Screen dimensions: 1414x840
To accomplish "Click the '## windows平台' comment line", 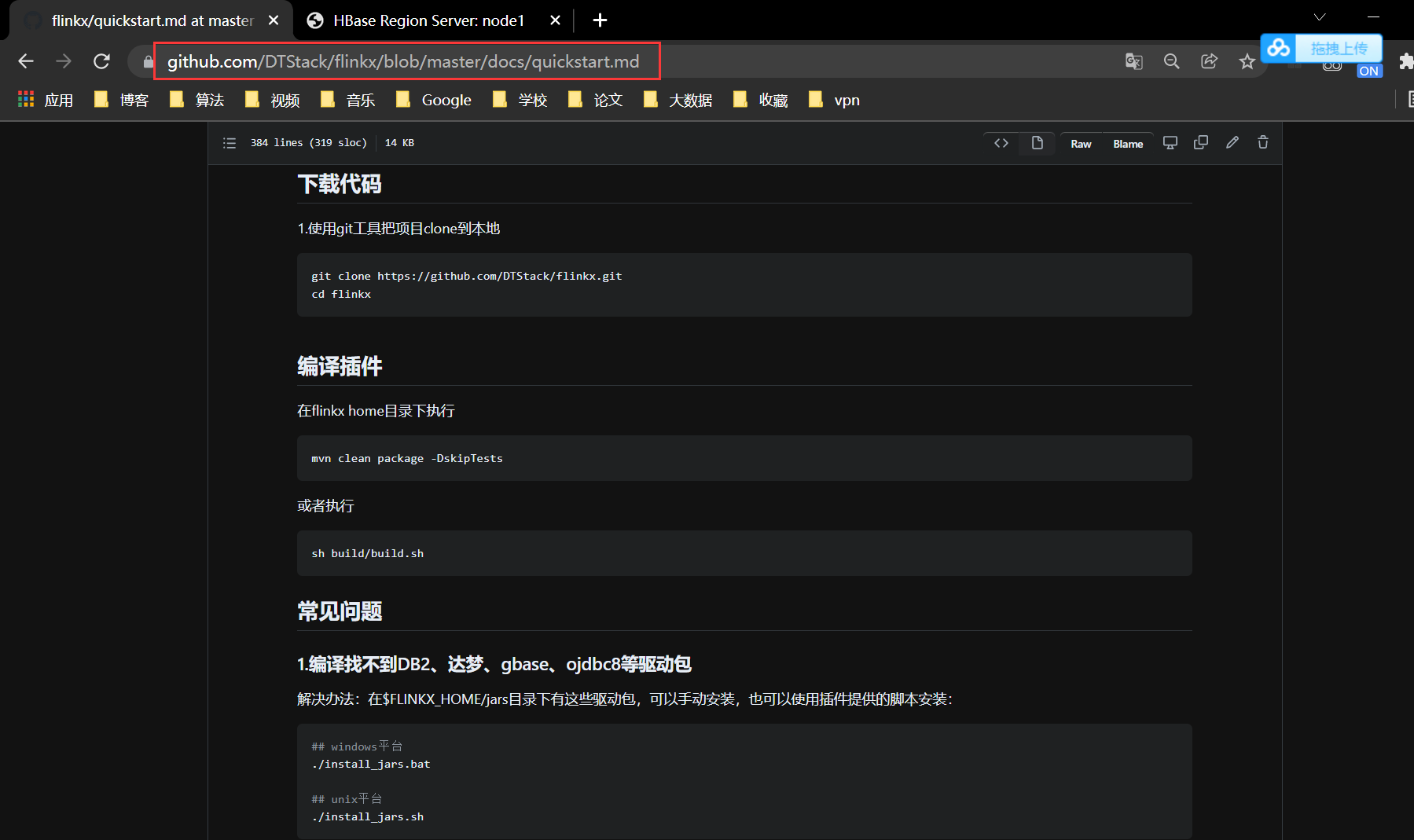I will [357, 746].
